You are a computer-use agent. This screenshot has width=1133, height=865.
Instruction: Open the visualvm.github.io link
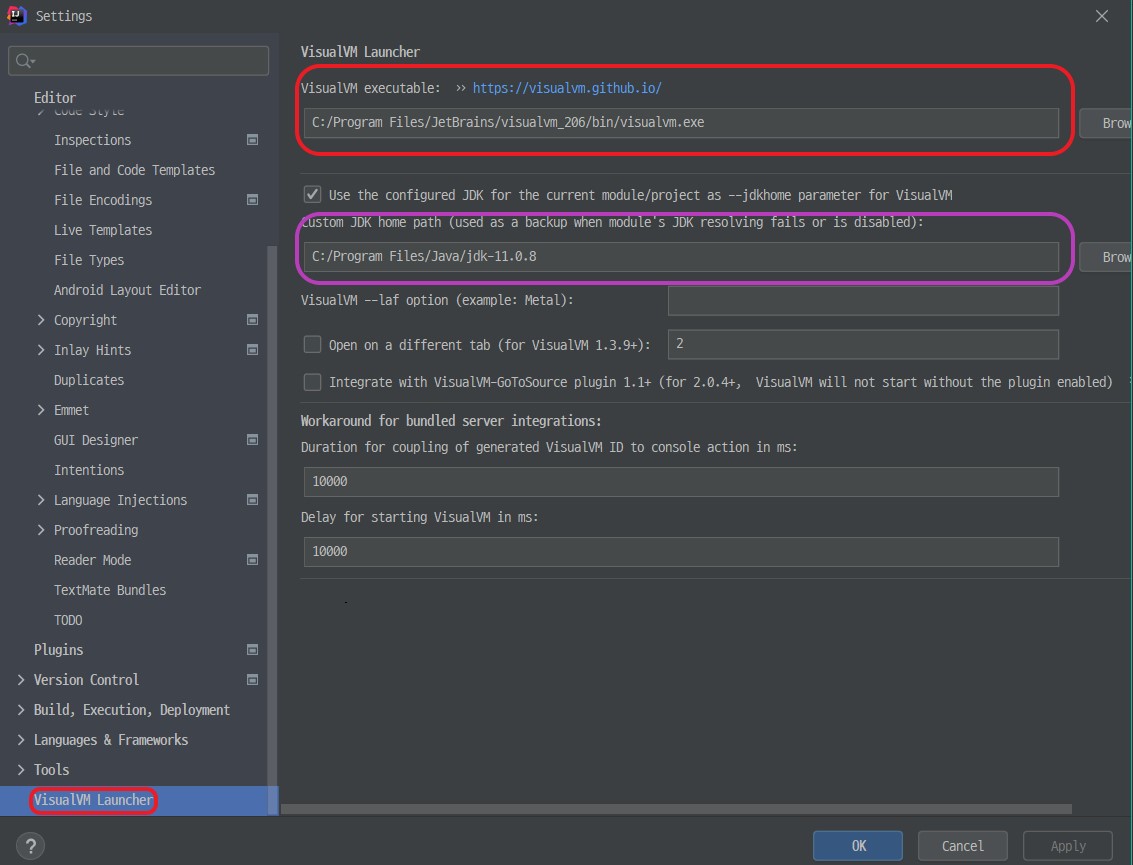[567, 87]
